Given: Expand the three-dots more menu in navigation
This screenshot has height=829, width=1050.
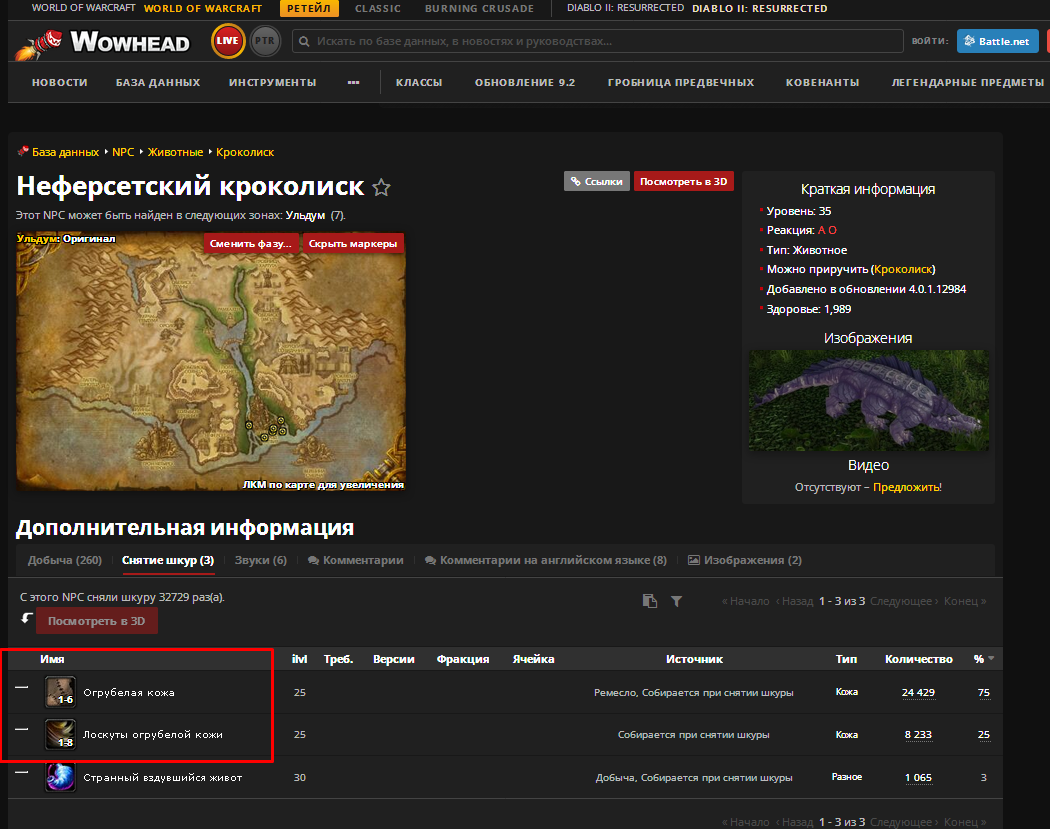Looking at the screenshot, I should pyautogui.click(x=353, y=82).
